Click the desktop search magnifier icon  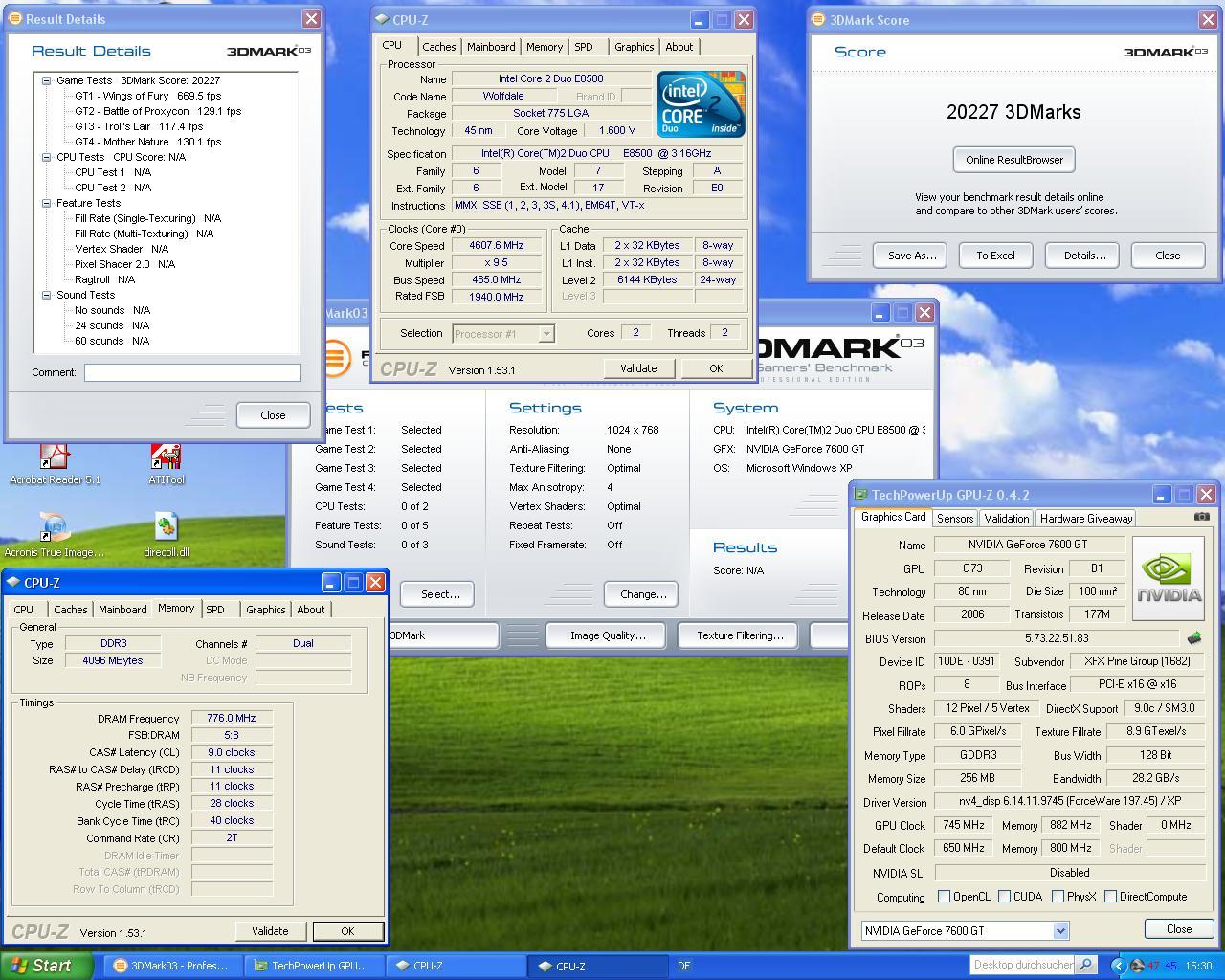[x=1085, y=965]
